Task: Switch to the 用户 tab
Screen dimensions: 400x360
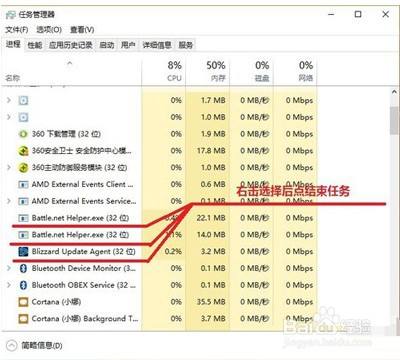Action: click(128, 45)
